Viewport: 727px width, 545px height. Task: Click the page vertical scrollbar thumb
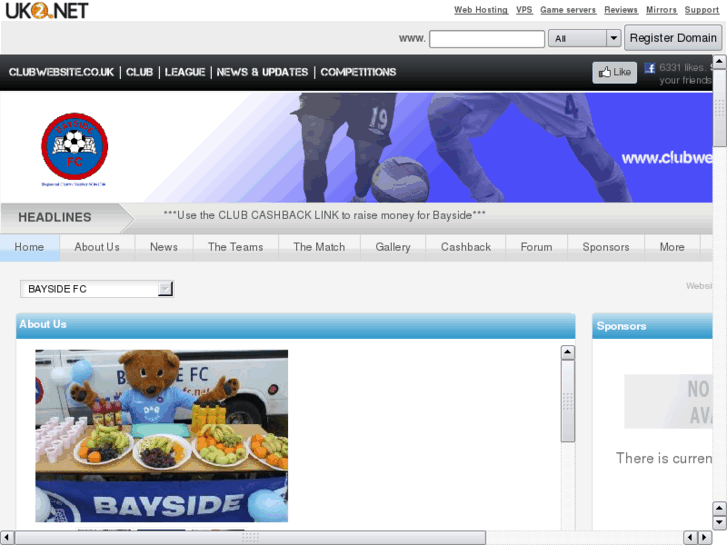719,108
